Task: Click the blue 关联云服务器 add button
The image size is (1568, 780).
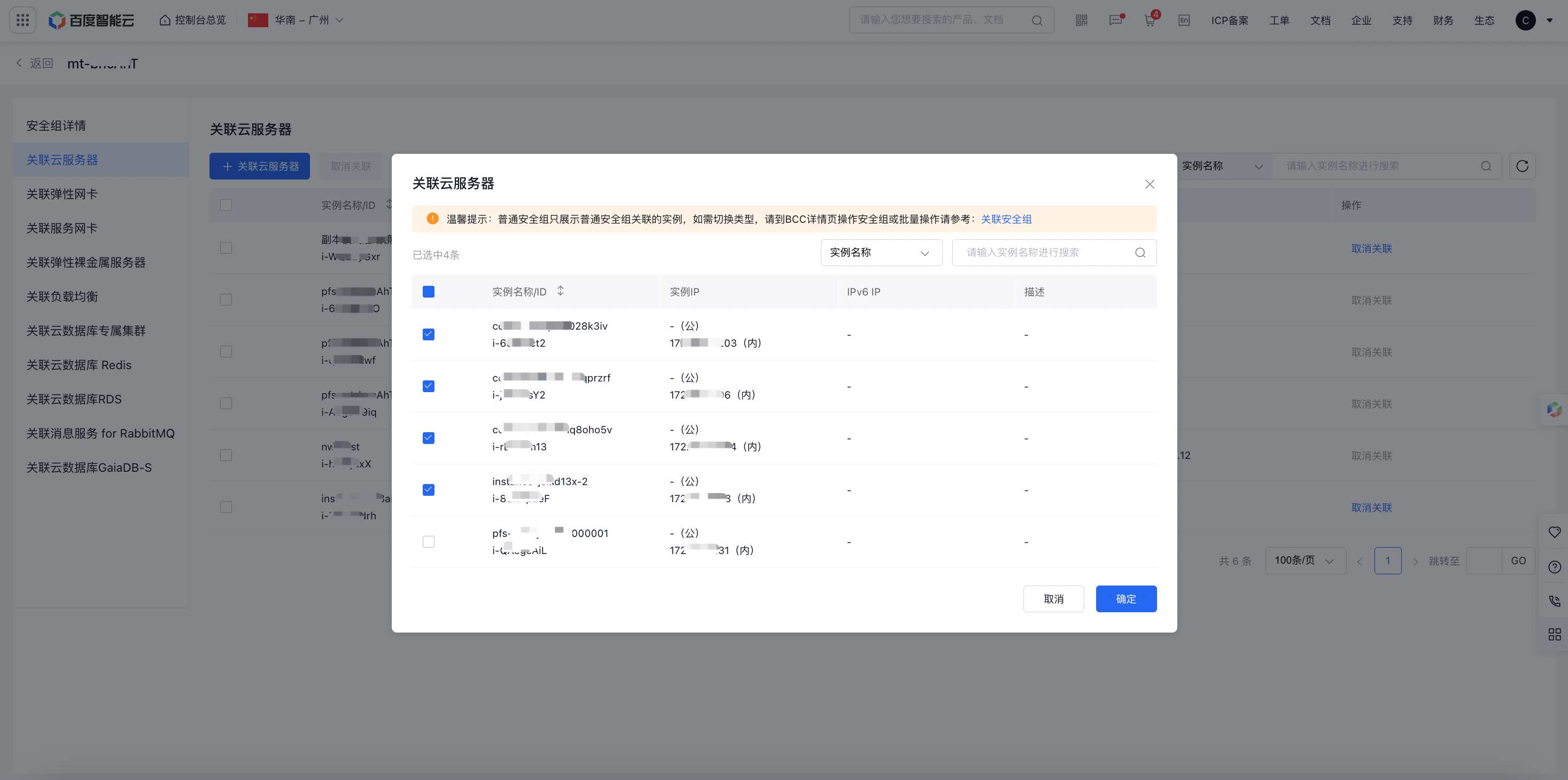Action: (x=260, y=166)
